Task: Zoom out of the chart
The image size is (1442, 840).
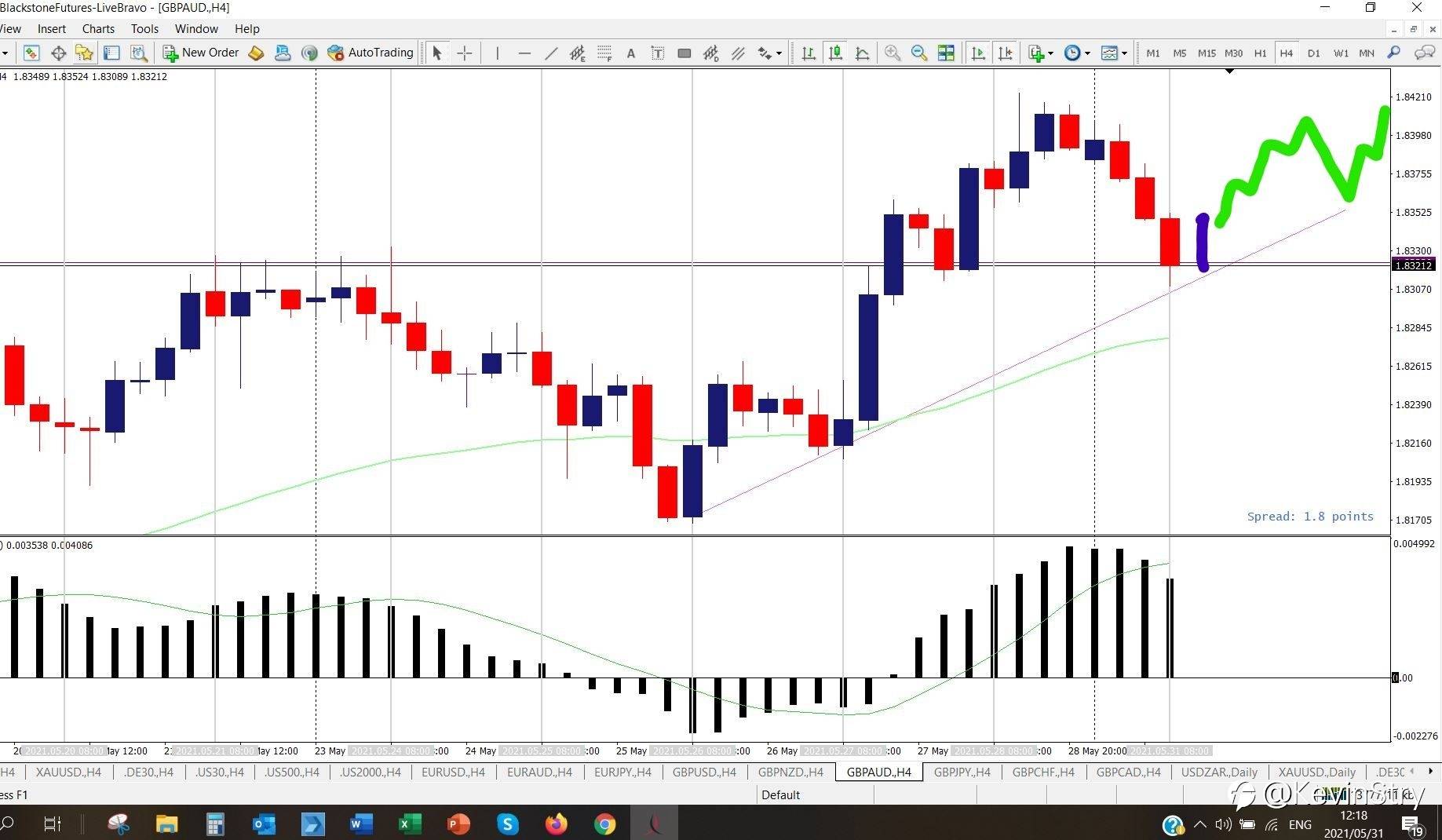Action: (919, 53)
